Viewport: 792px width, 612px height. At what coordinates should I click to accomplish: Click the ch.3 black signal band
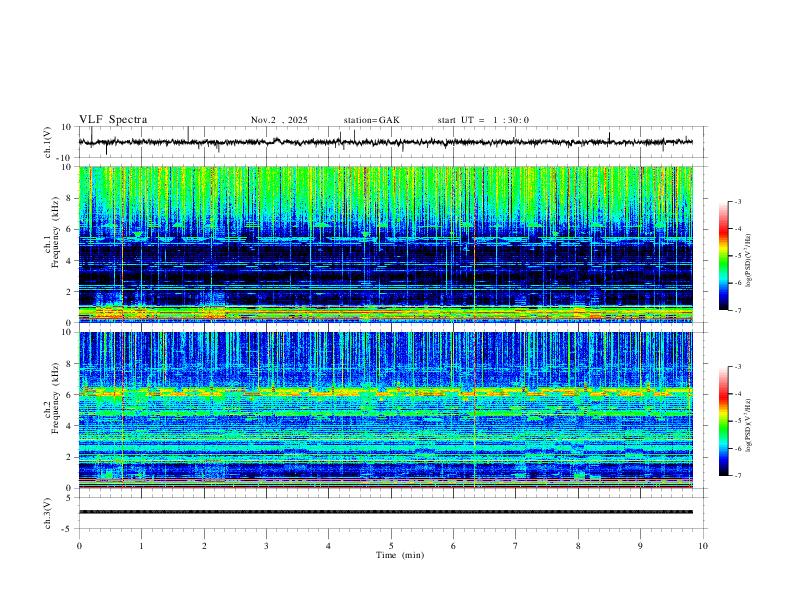(386, 512)
